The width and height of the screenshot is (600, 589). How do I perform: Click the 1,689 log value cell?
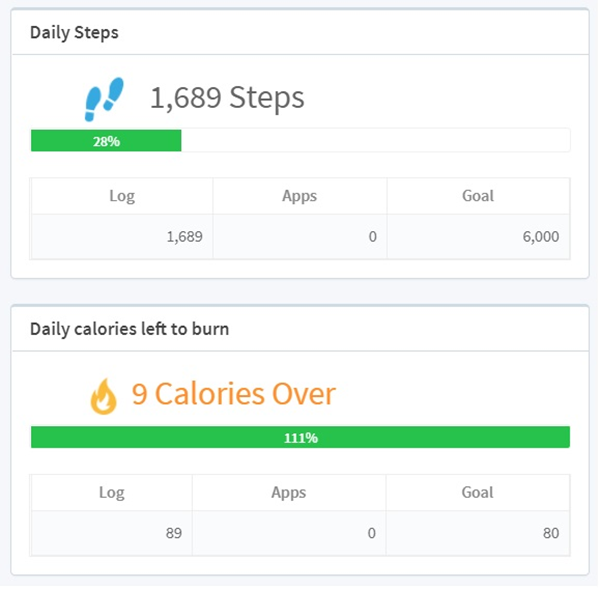coord(122,237)
